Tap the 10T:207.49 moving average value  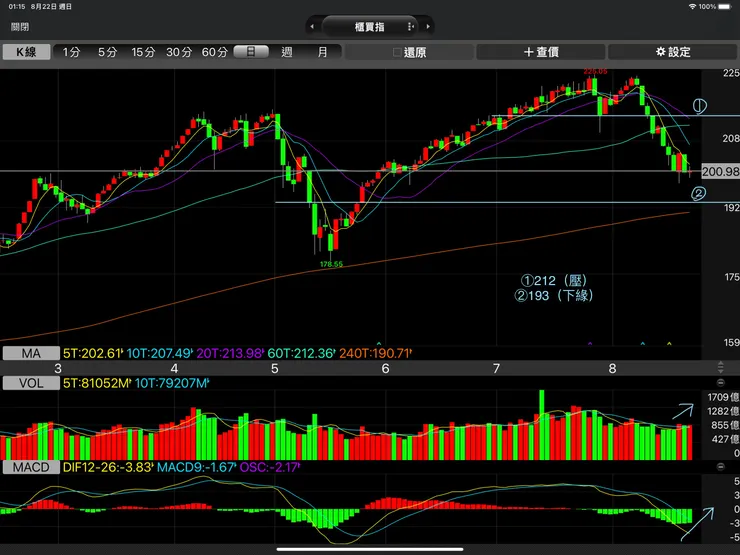point(160,353)
